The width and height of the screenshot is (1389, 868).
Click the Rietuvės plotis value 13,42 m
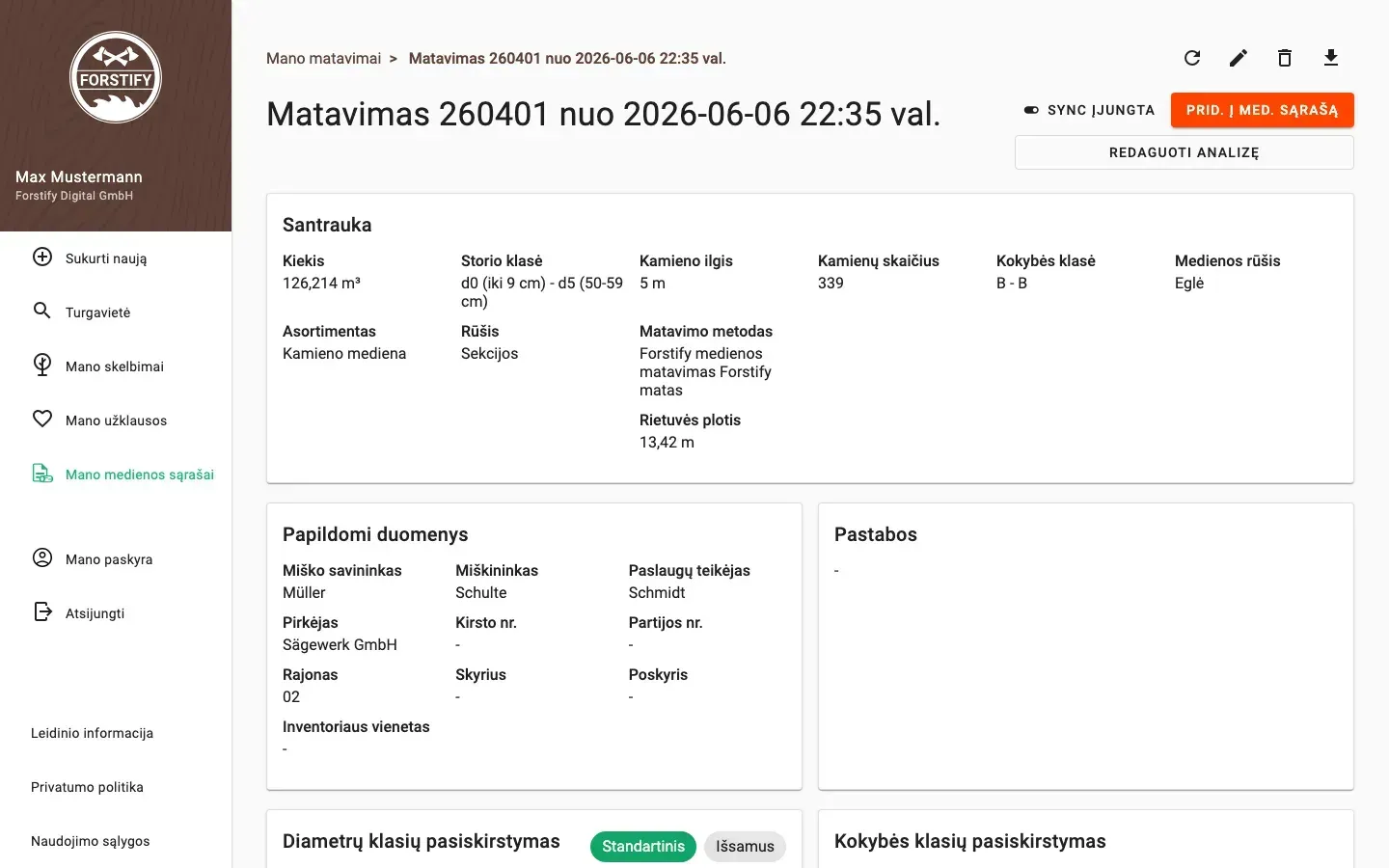click(x=667, y=443)
